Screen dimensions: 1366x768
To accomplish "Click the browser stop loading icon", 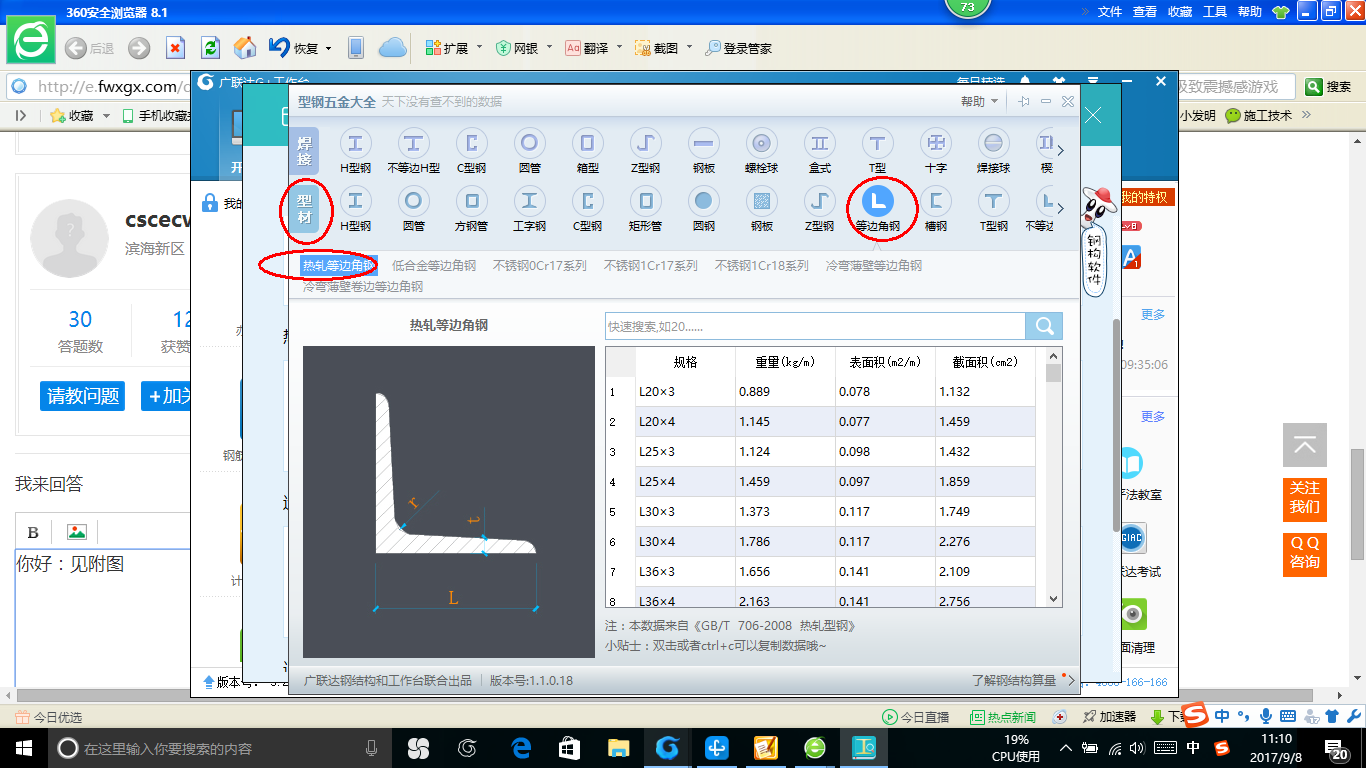I will [175, 48].
